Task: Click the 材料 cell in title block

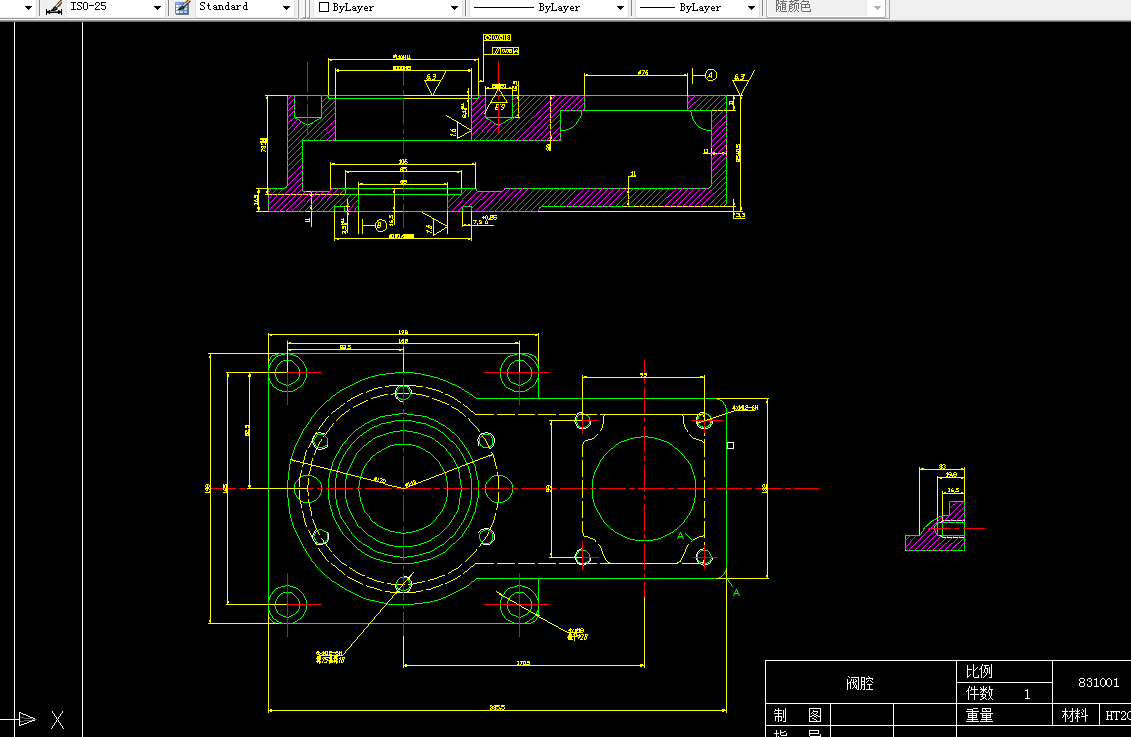Action: 1075,715
